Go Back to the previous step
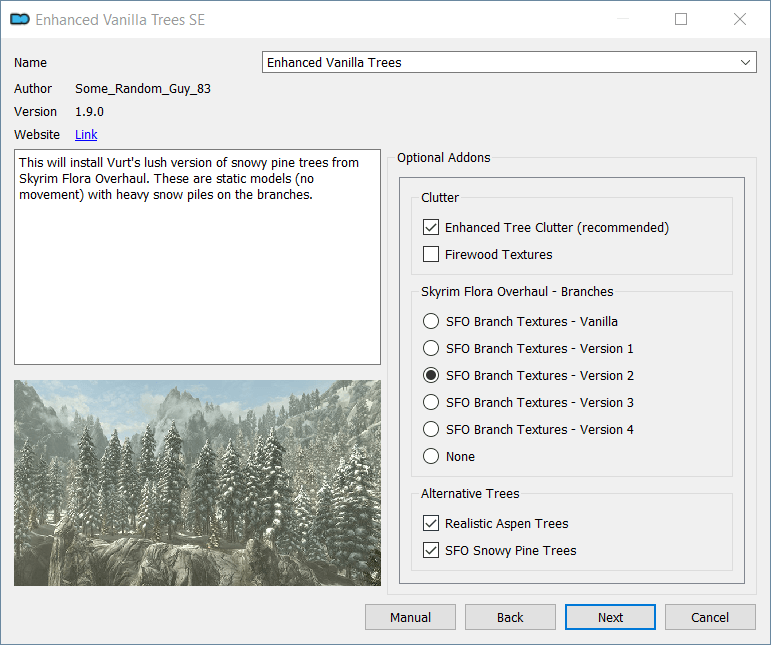The image size is (771, 645). [x=510, y=617]
